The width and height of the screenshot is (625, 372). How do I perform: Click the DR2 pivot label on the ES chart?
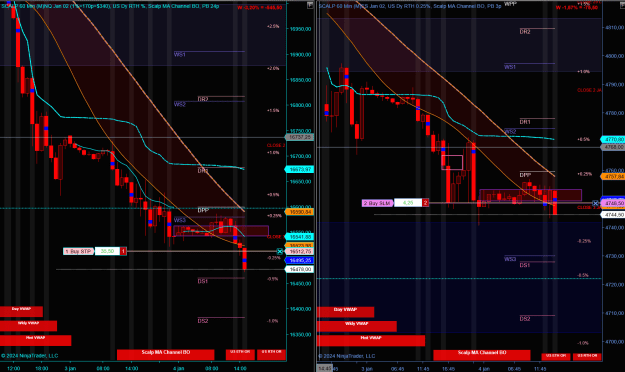pos(525,32)
